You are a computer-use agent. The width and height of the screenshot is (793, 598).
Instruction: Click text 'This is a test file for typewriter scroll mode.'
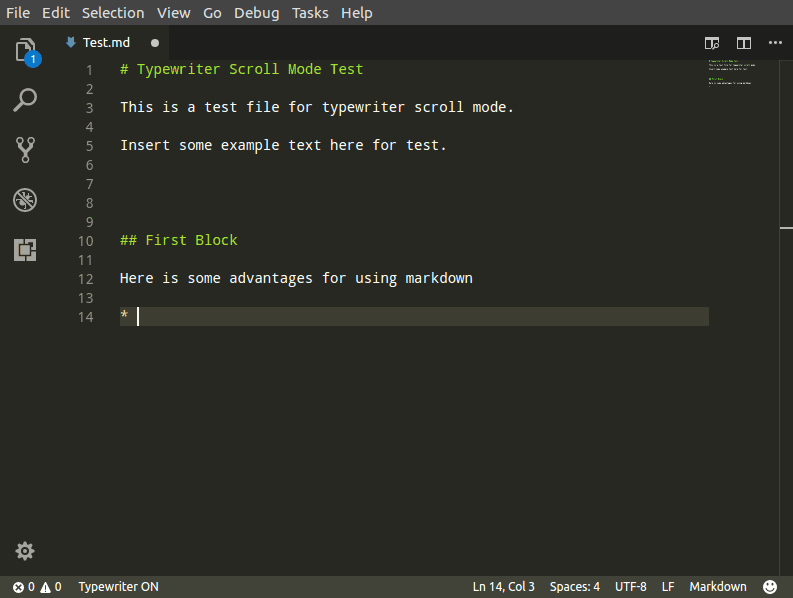click(317, 107)
